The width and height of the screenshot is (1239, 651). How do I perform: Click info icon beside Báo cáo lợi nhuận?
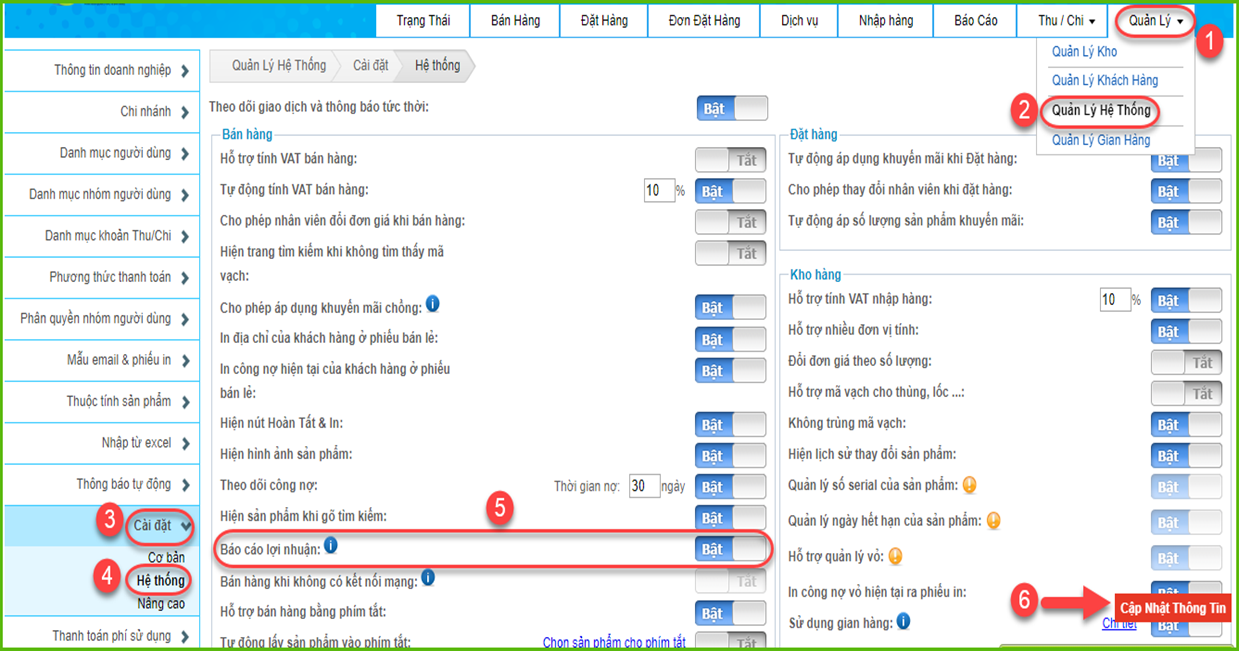pos(331,546)
